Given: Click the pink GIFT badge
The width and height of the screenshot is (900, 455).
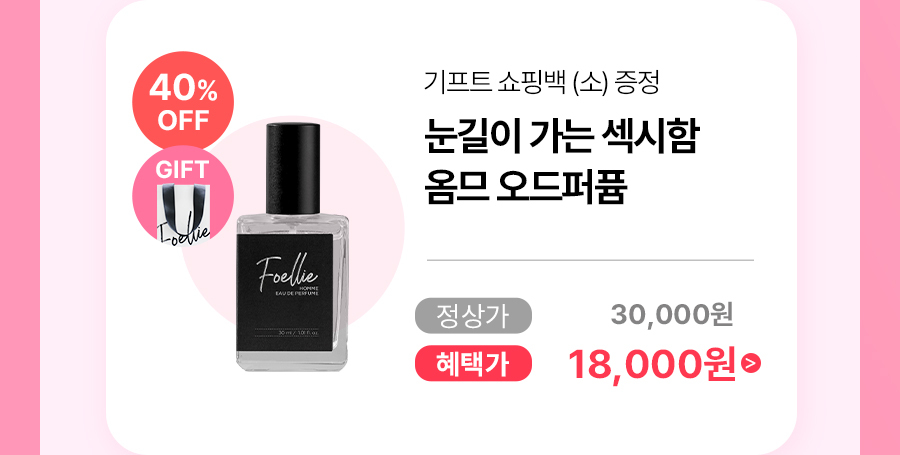Looking at the screenshot, I should (x=183, y=195).
